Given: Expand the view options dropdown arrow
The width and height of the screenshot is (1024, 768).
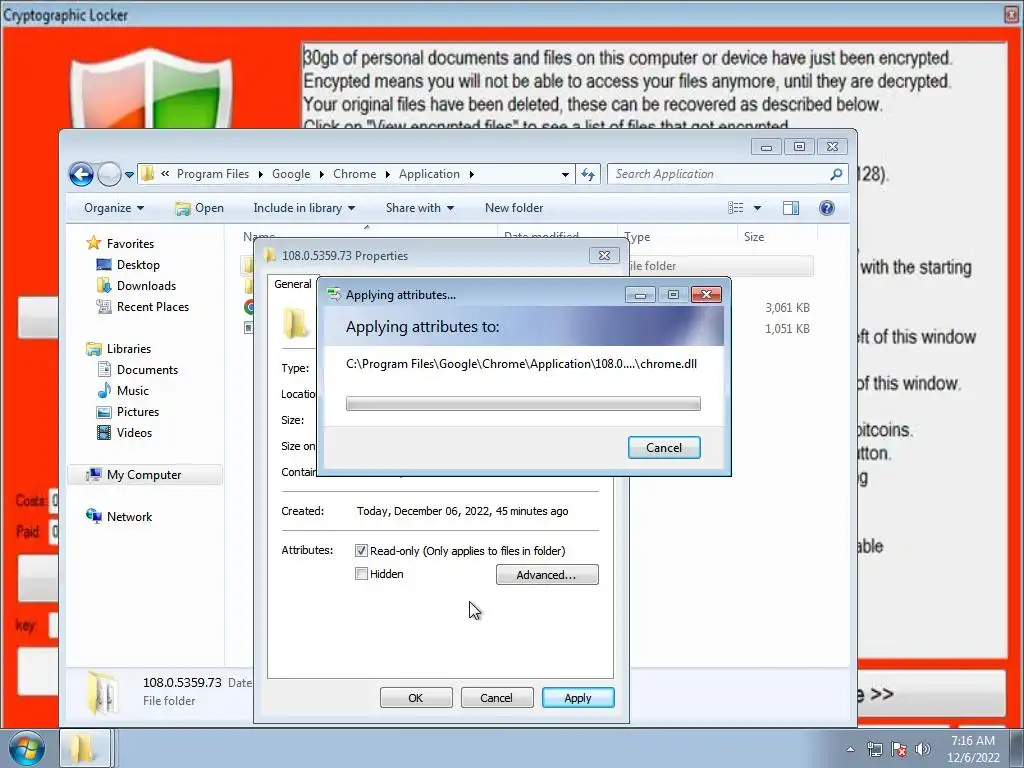Looking at the screenshot, I should (x=758, y=208).
